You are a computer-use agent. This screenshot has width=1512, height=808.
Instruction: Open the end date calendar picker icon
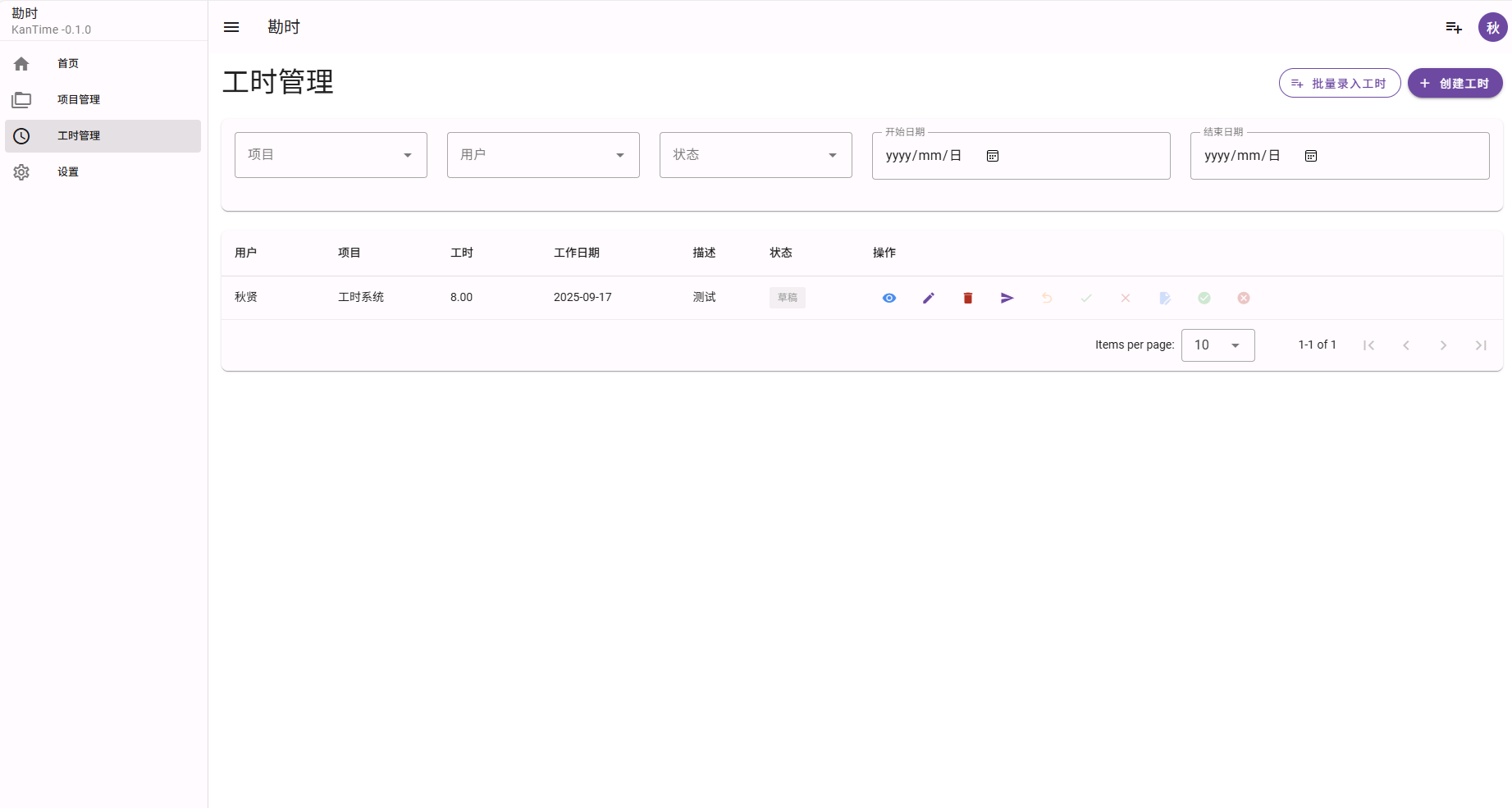pyautogui.click(x=1310, y=156)
